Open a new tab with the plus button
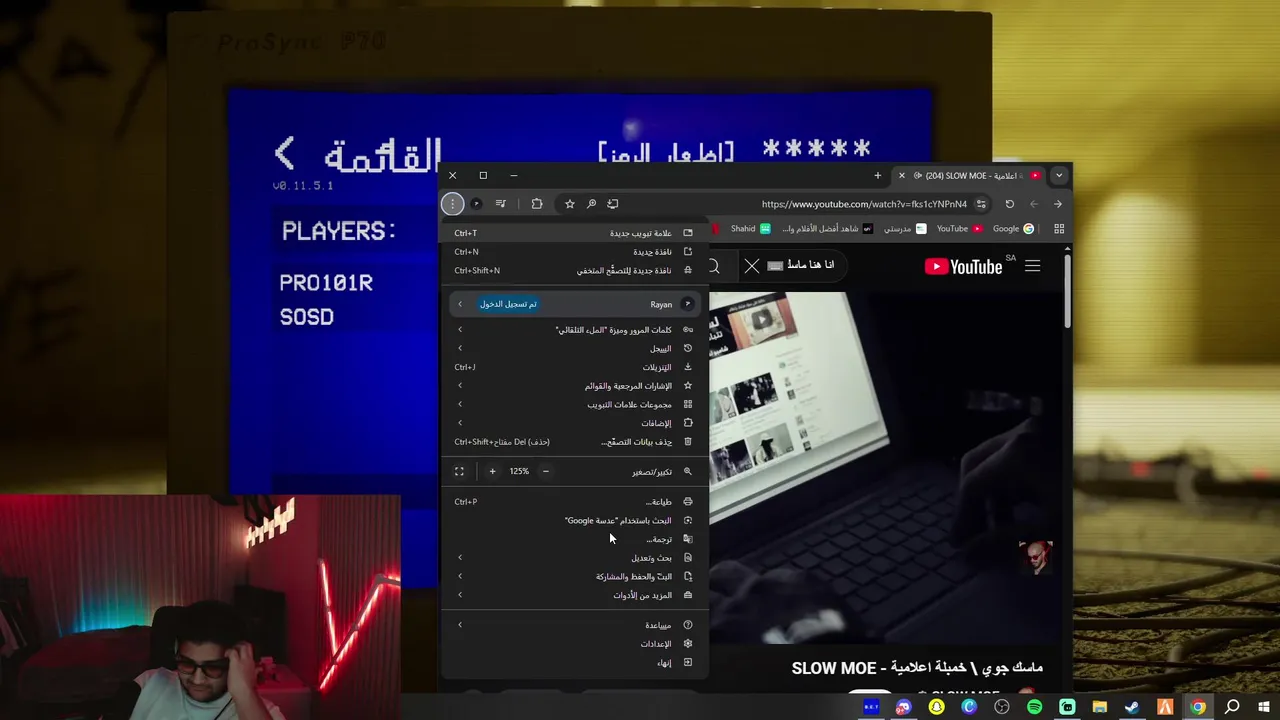The image size is (1280, 720). click(x=878, y=176)
